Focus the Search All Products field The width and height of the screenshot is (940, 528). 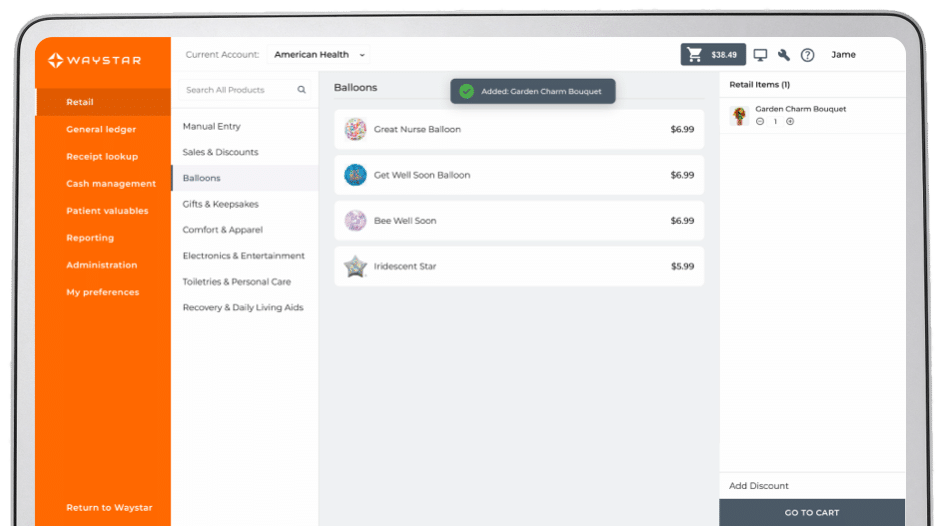point(245,90)
